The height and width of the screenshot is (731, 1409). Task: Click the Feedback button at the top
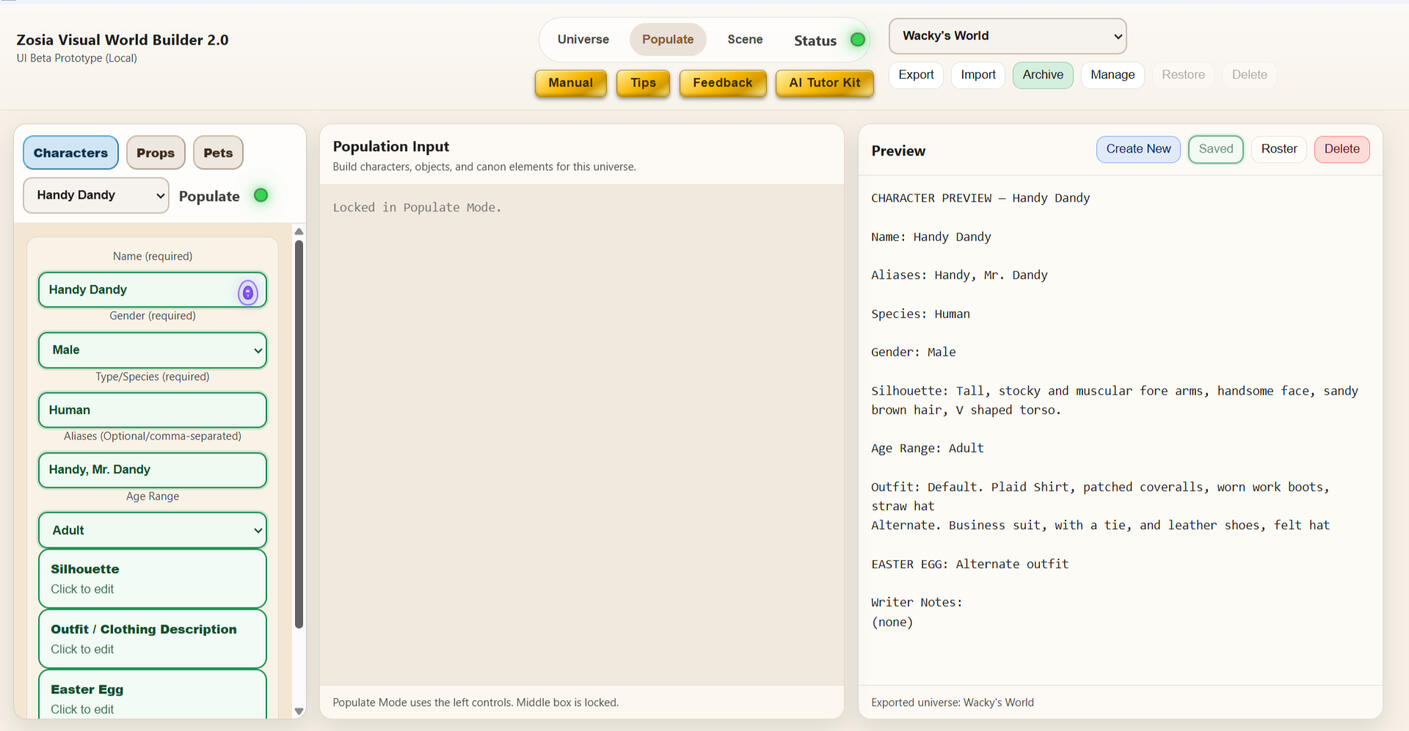[x=722, y=83]
